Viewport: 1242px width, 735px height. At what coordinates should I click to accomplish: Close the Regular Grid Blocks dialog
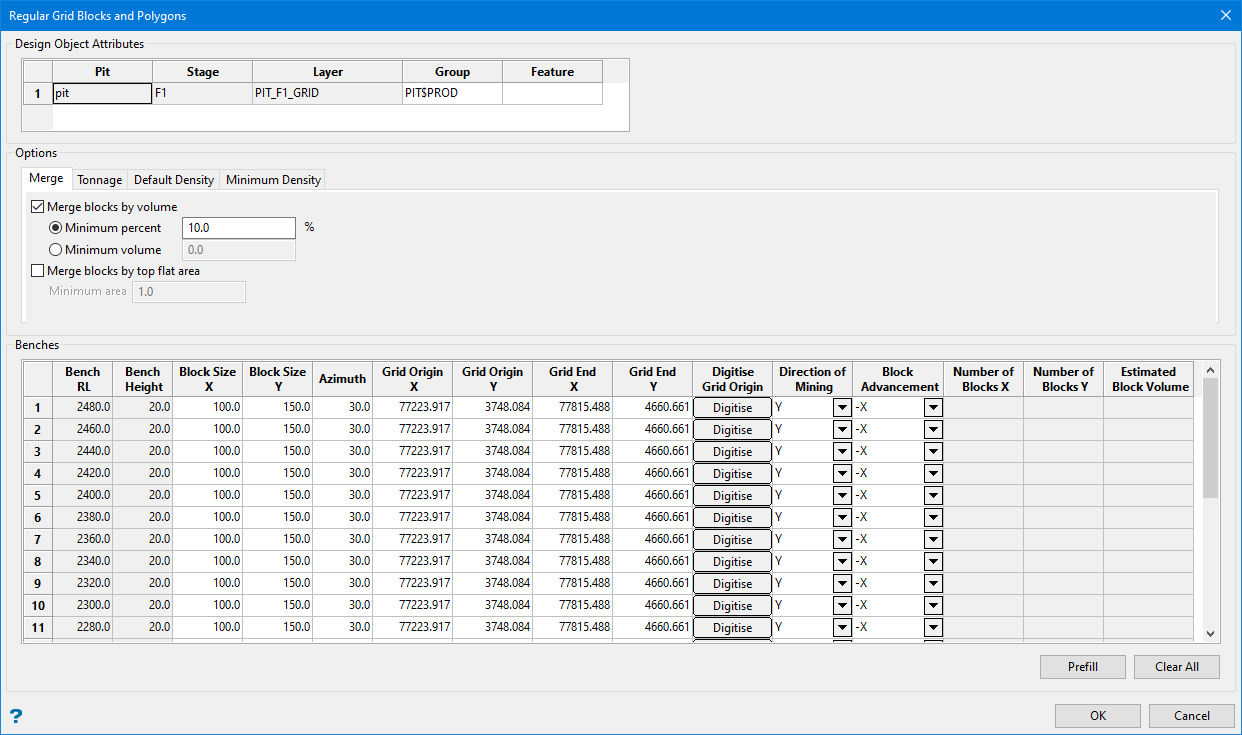(x=1225, y=15)
